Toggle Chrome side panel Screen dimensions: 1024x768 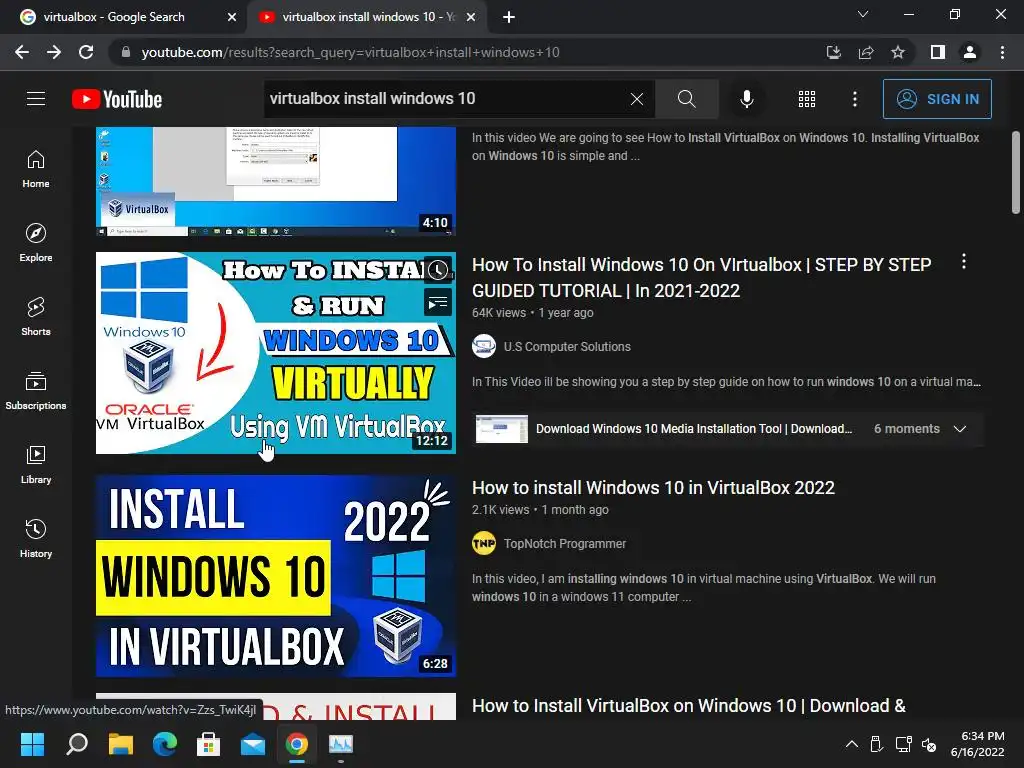938,52
